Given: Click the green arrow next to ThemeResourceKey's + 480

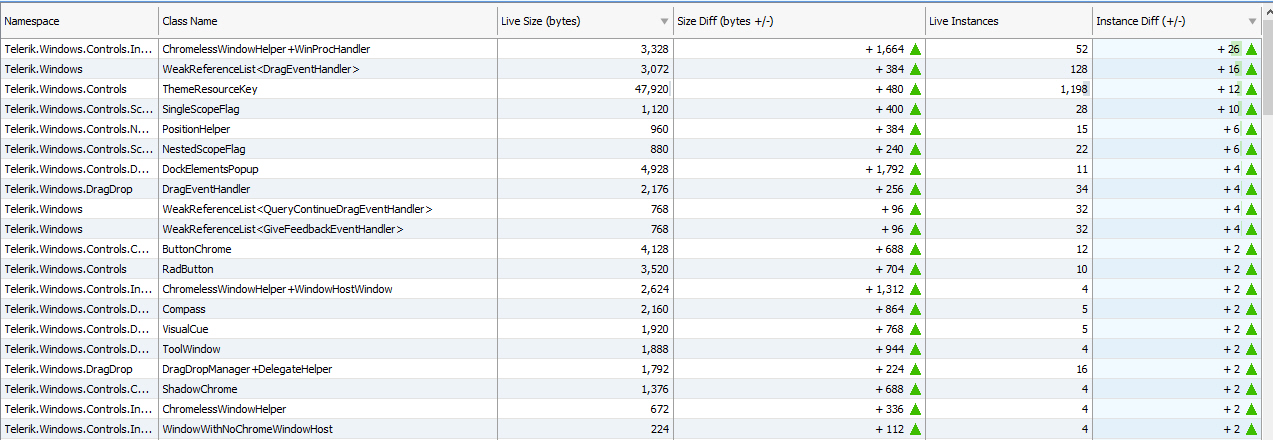Looking at the screenshot, I should pyautogui.click(x=915, y=89).
